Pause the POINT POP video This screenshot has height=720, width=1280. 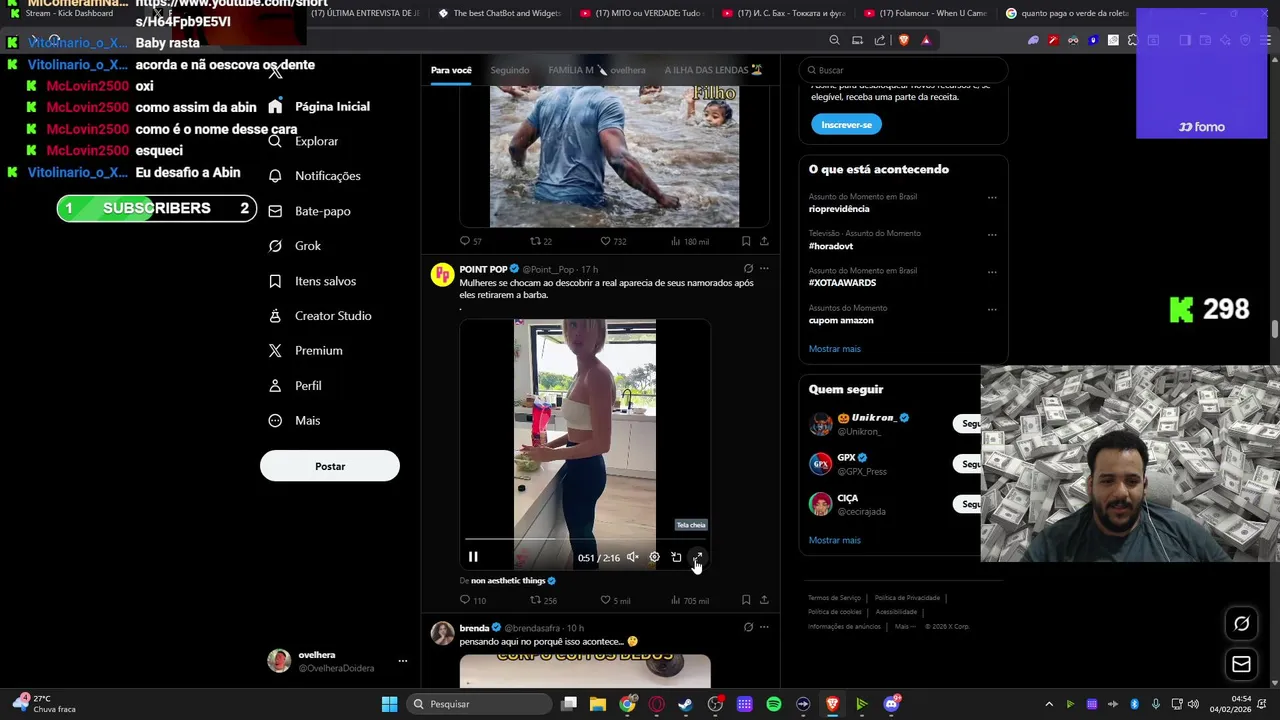pyautogui.click(x=473, y=557)
